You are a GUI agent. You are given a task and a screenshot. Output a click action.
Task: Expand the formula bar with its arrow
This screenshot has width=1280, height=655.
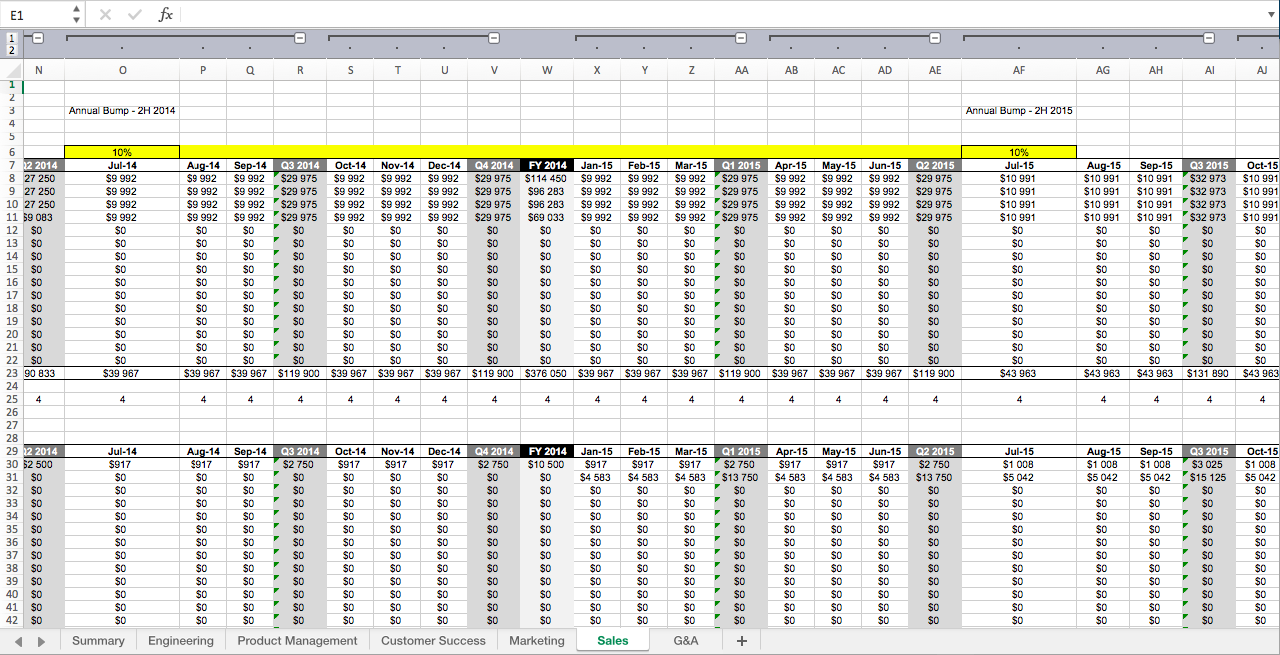1269,15
